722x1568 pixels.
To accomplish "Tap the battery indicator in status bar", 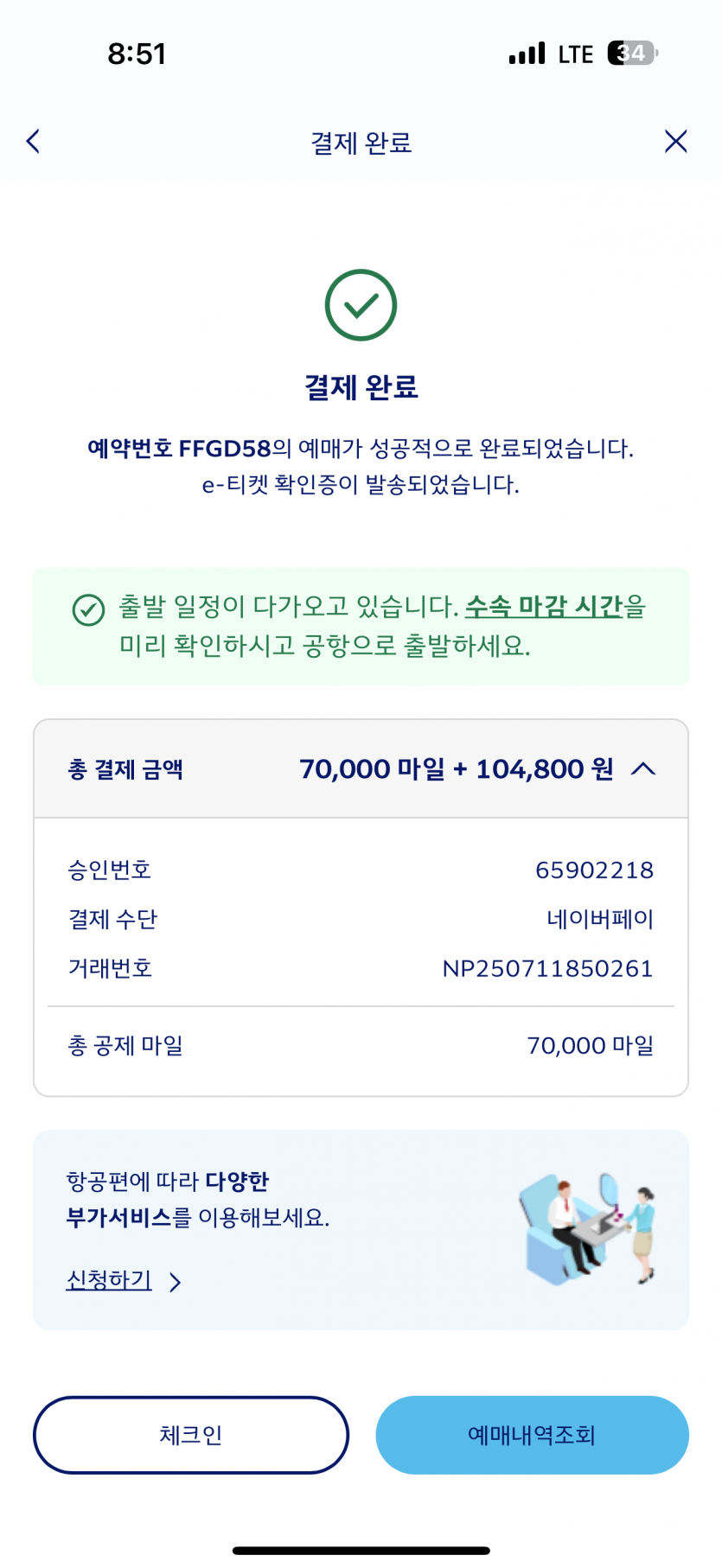I will coord(633,54).
